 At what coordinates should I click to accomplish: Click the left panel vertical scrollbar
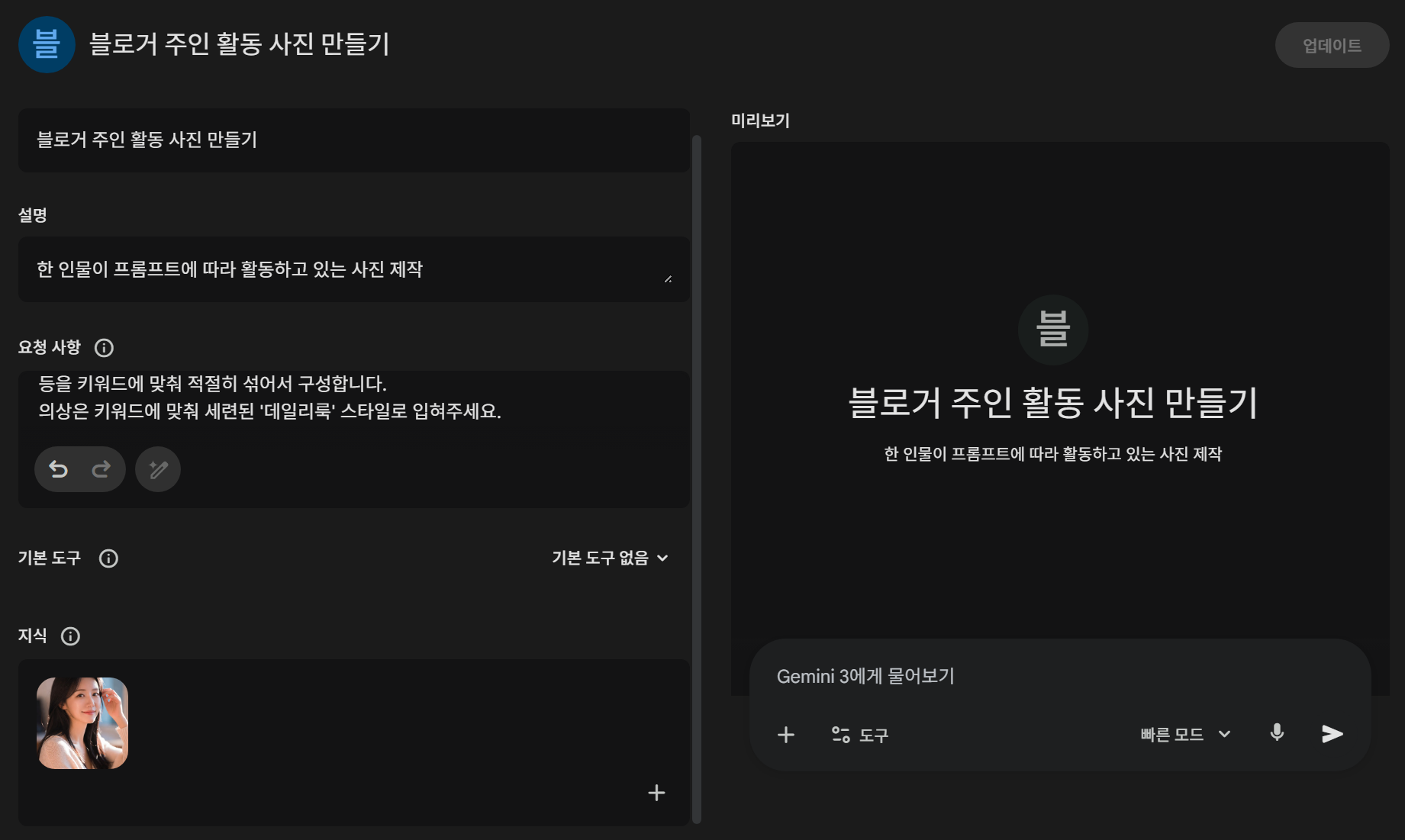pos(696,479)
